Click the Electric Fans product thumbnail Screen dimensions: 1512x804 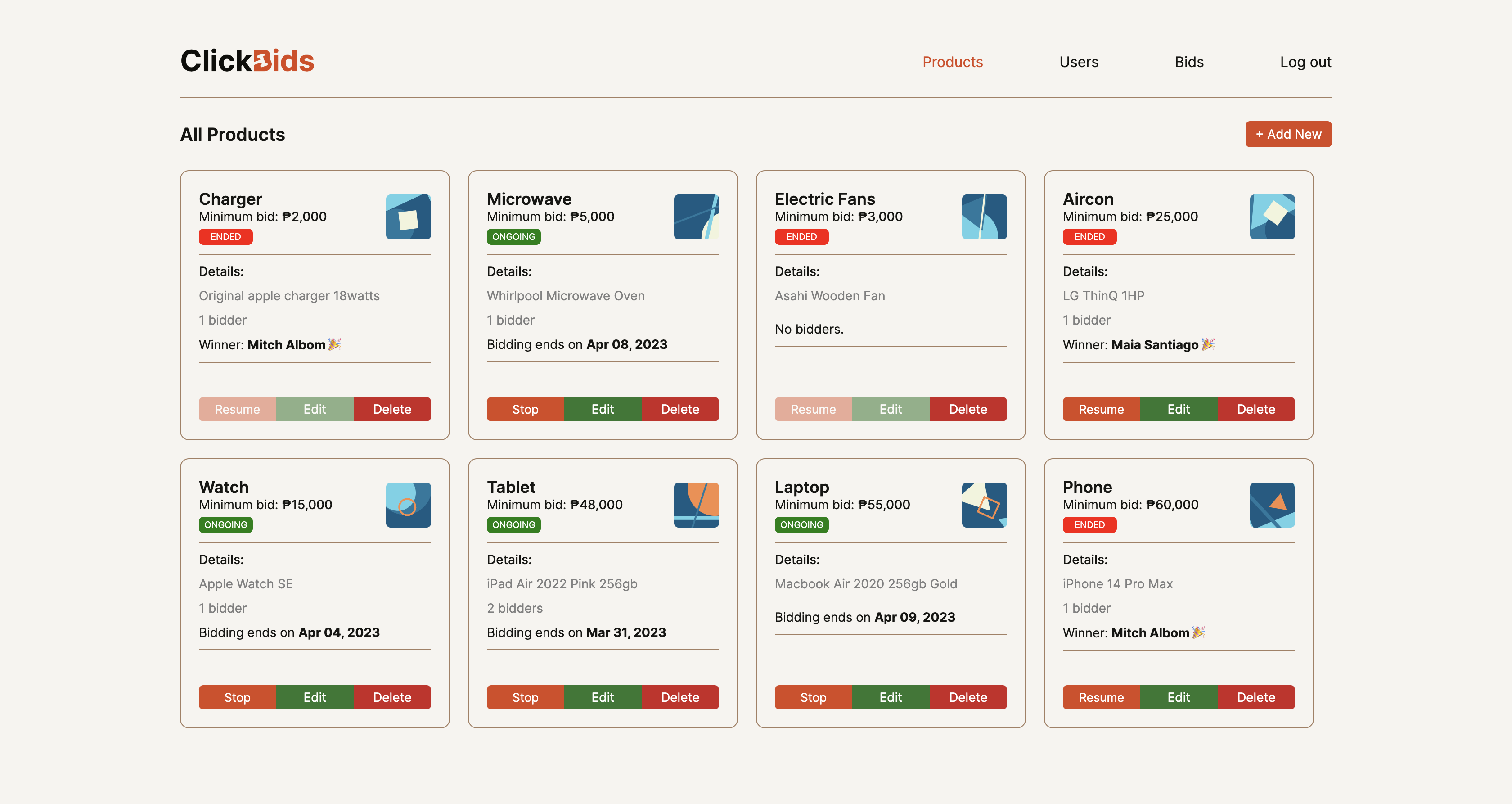point(984,217)
